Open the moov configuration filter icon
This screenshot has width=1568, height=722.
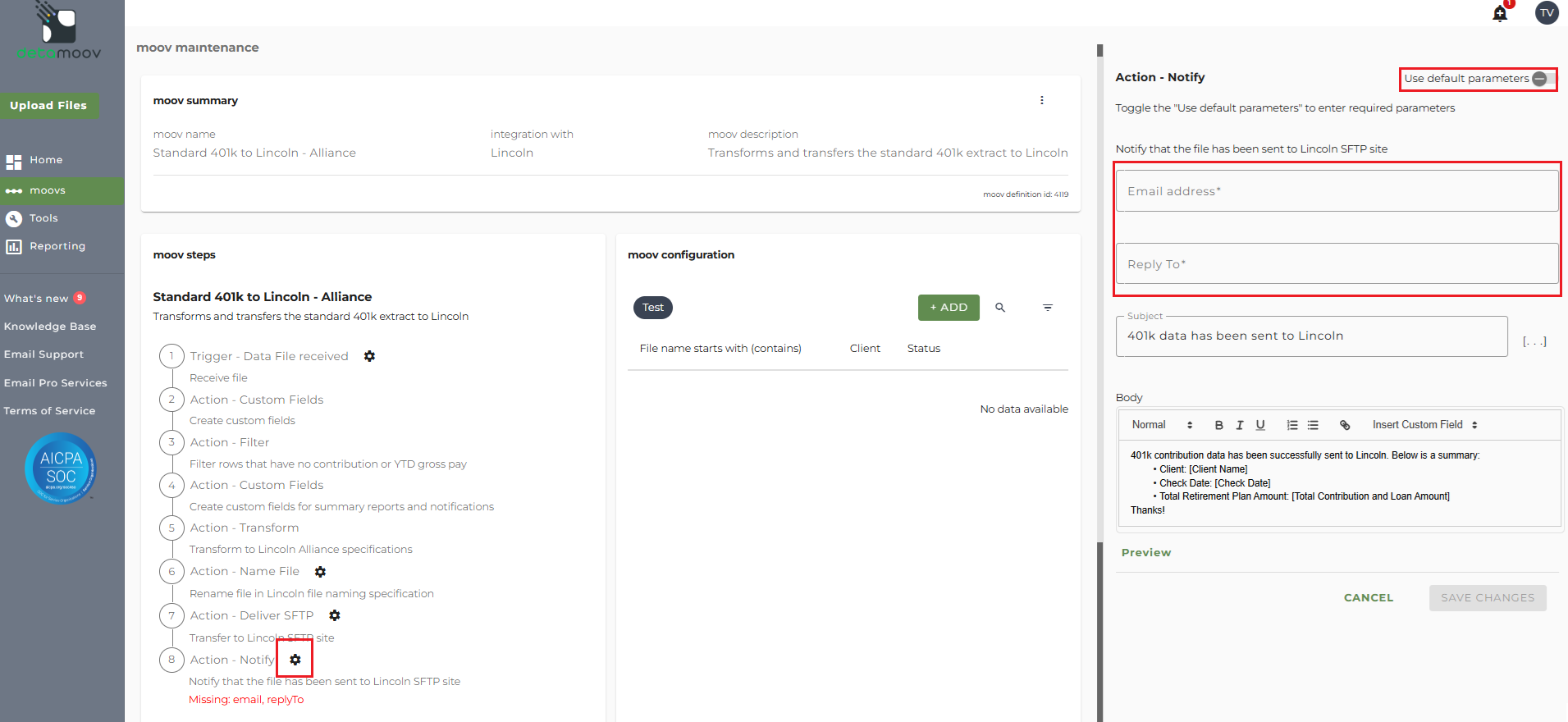(x=1048, y=308)
